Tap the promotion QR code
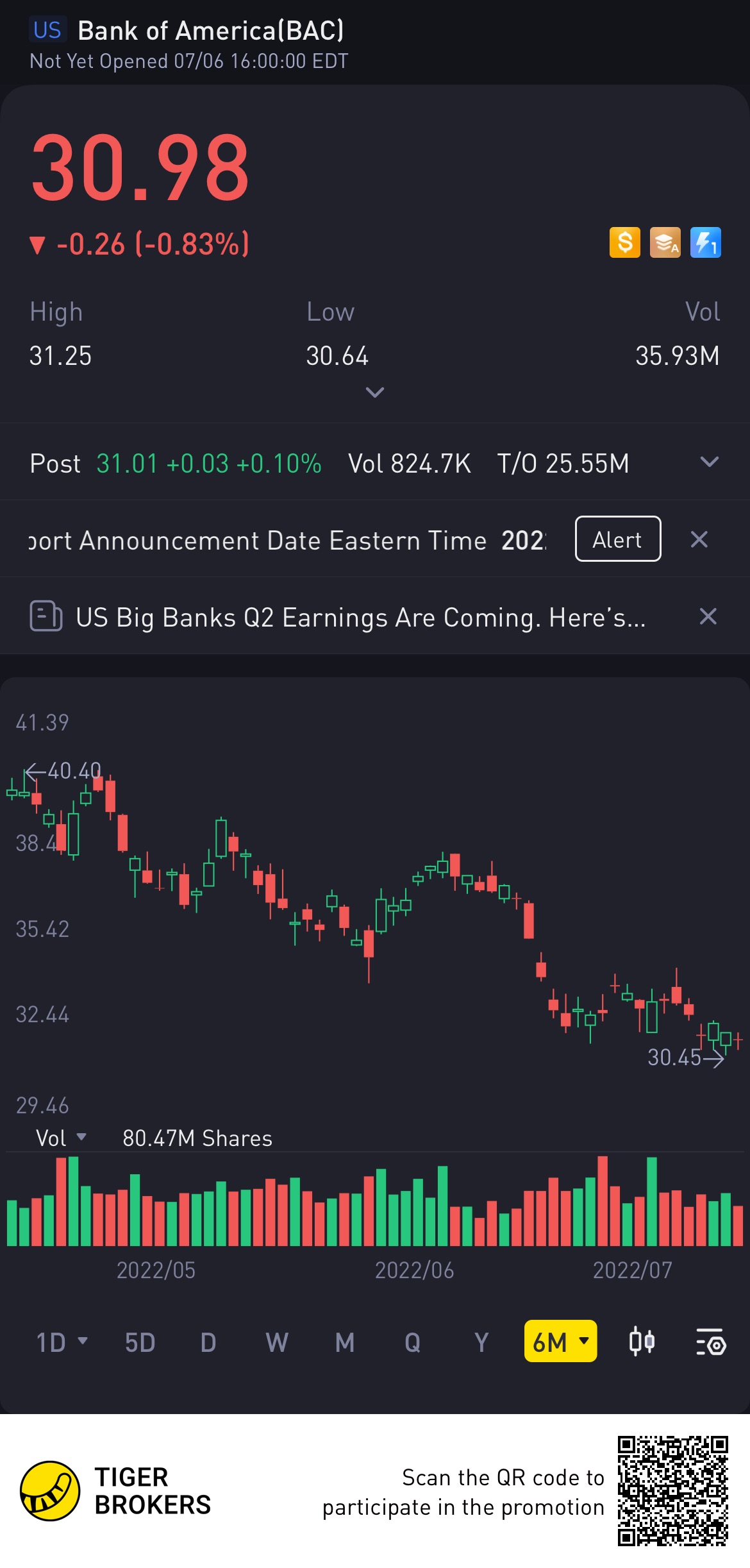Screen dimensions: 750x1568 click(672, 1490)
